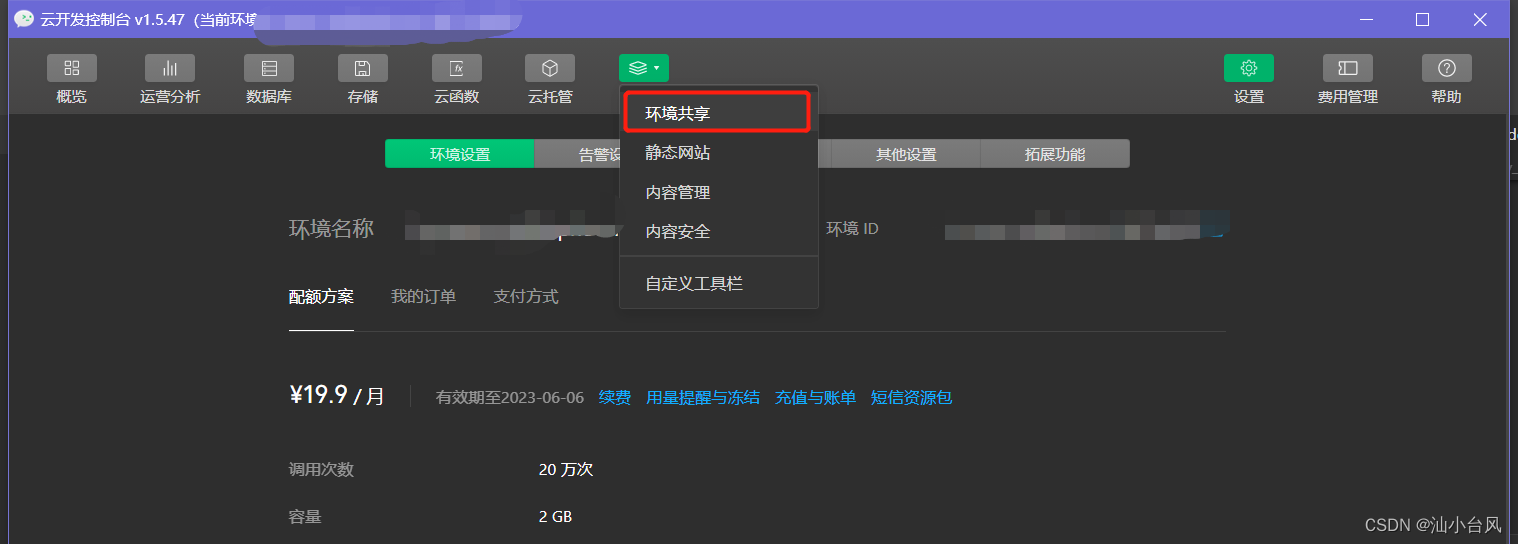Image resolution: width=1518 pixels, height=544 pixels.
Task: Open the 存储 storage icon
Action: [x=363, y=68]
